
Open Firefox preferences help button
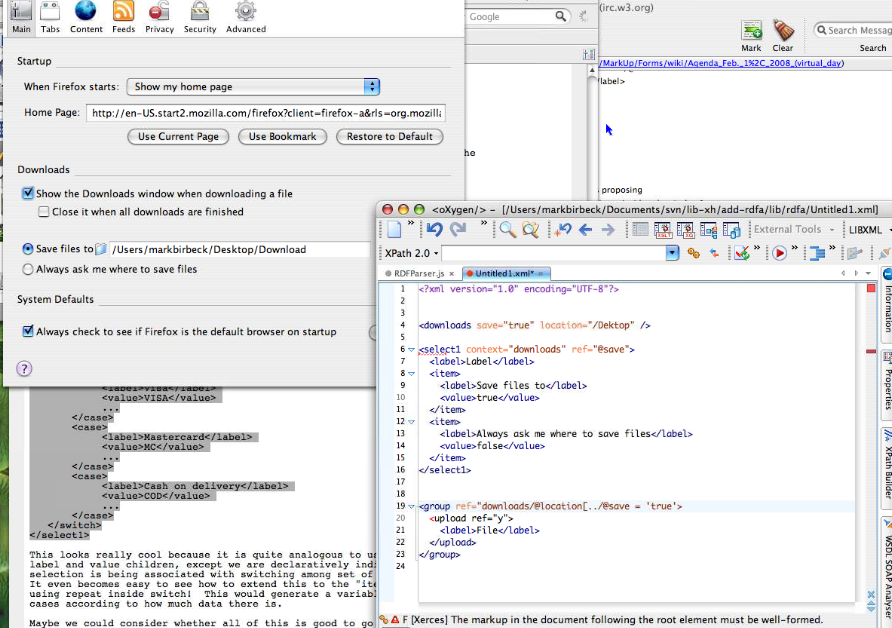tap(24, 369)
